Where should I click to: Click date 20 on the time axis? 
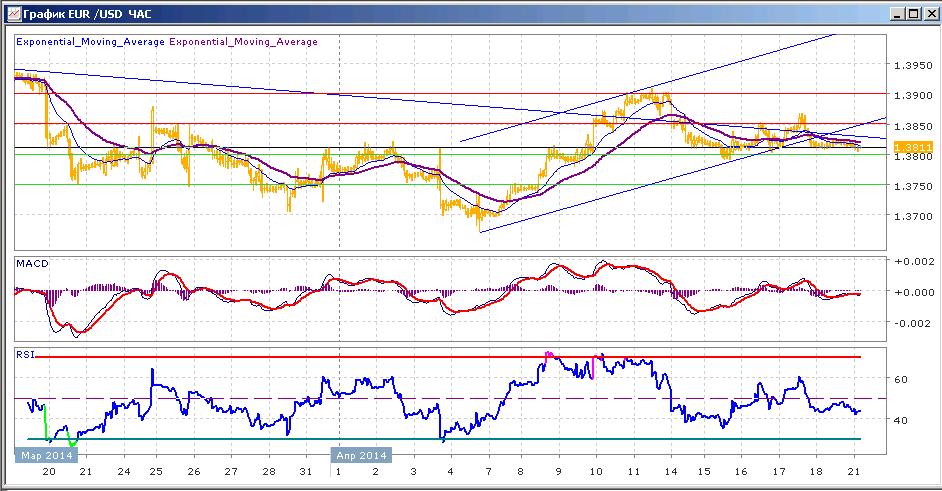click(x=49, y=472)
